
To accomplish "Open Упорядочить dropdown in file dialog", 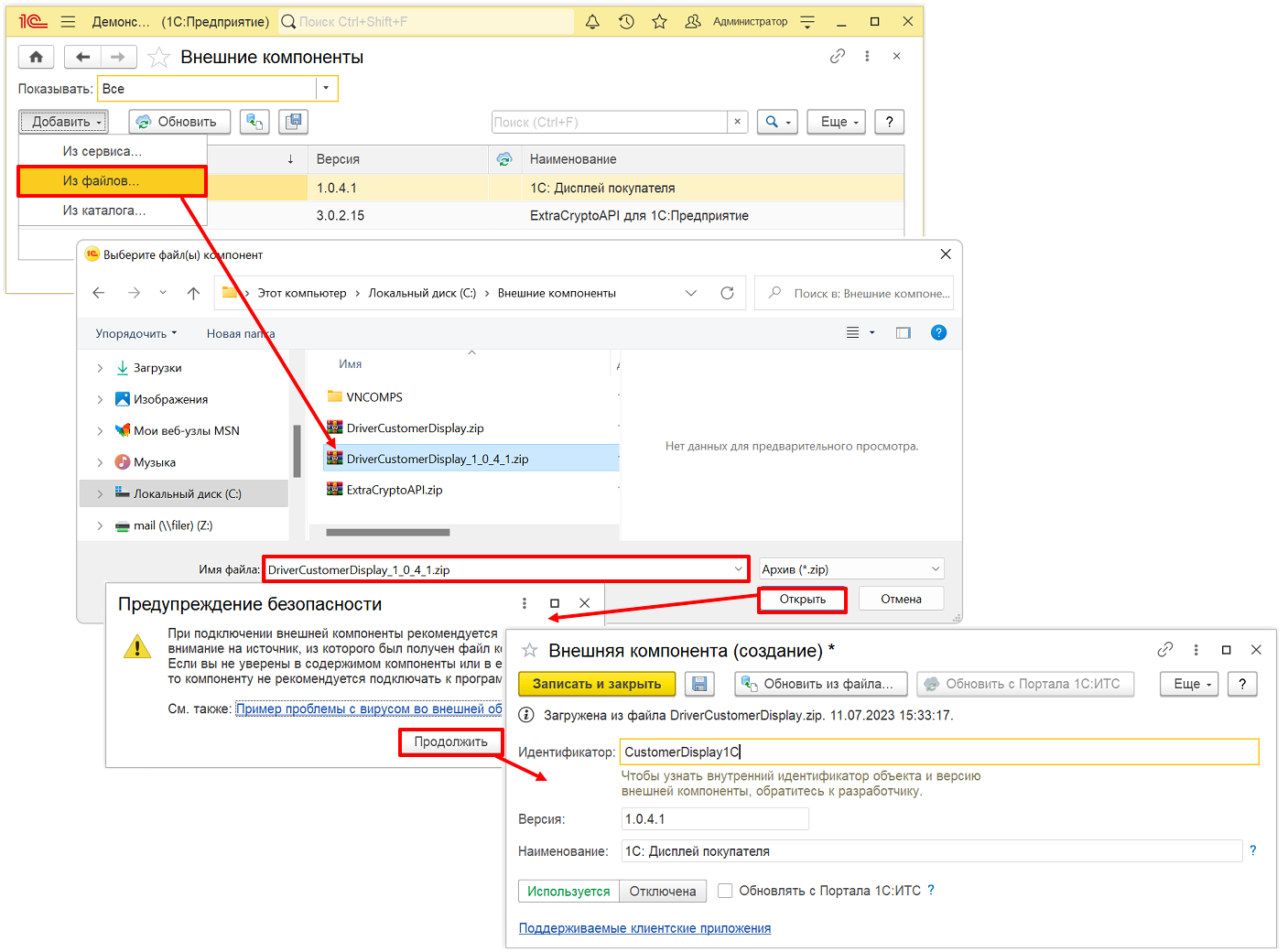I will (x=136, y=333).
